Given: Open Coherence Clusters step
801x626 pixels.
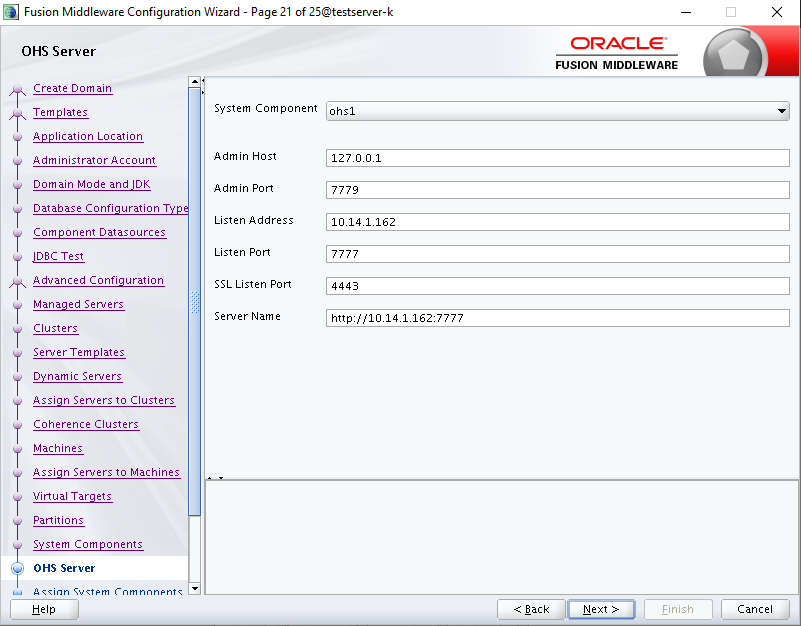Looking at the screenshot, I should click(86, 425).
